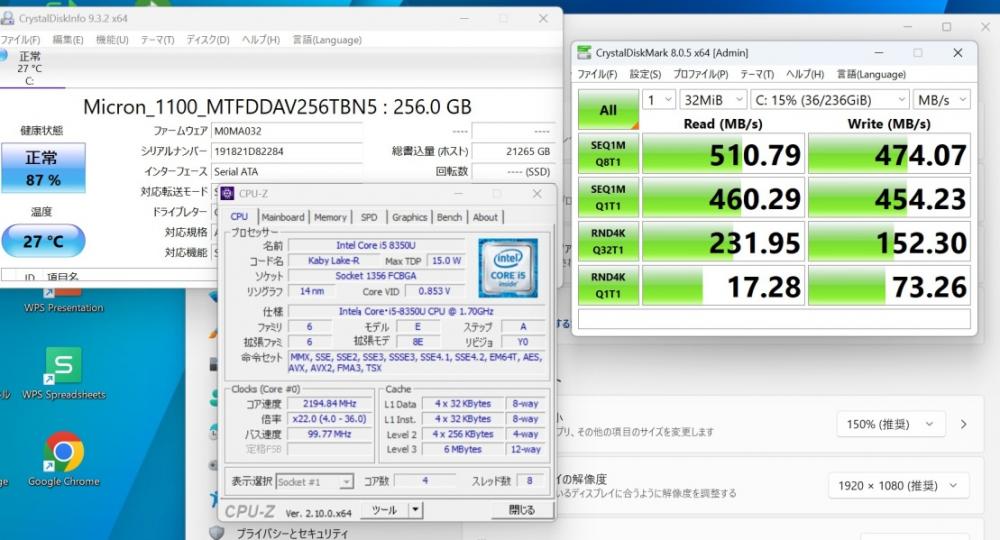Screen dimensions: 1000x540
Task: Run SEQ1M Q8T1 test
Action: point(608,154)
